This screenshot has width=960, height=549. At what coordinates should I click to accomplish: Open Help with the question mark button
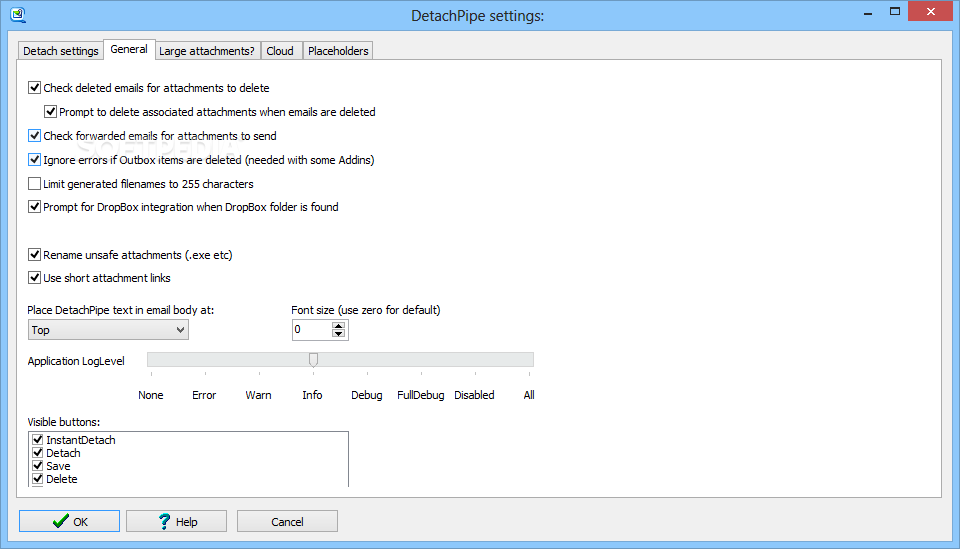pos(176,521)
